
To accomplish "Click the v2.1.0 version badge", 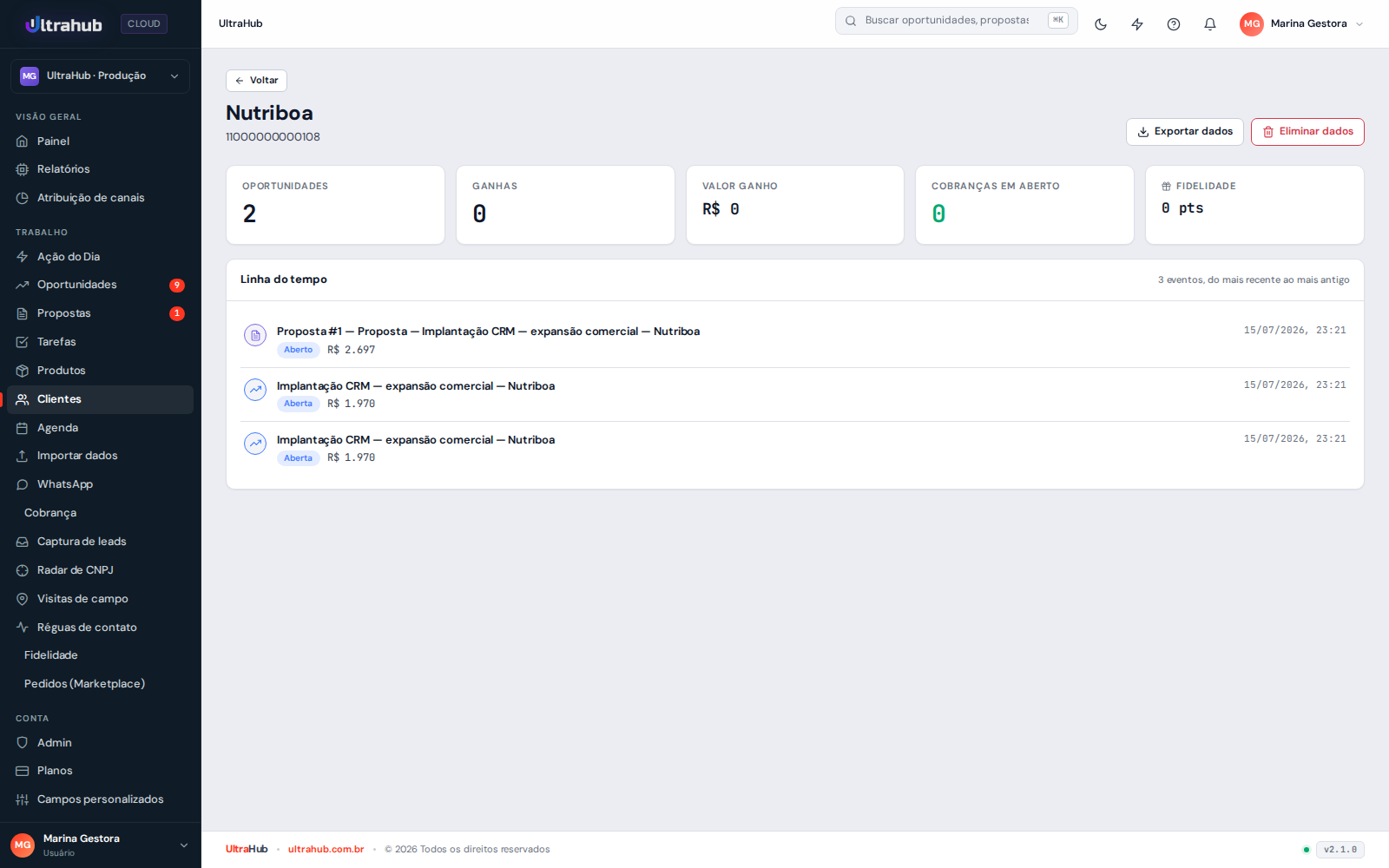I will pos(1340,850).
